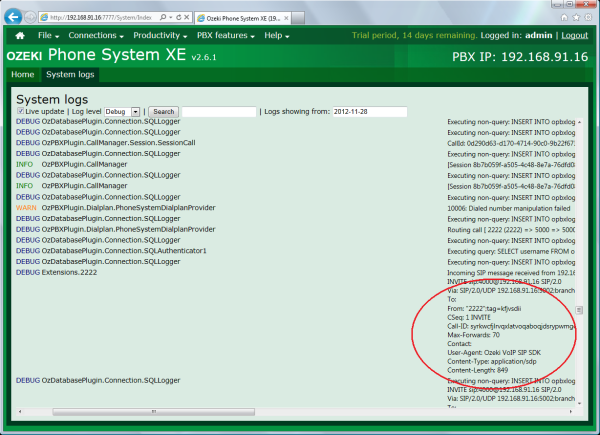The width and height of the screenshot is (600, 435).
Task: Select the DEBUG Extensions.2222 log entry
Action: [56, 272]
